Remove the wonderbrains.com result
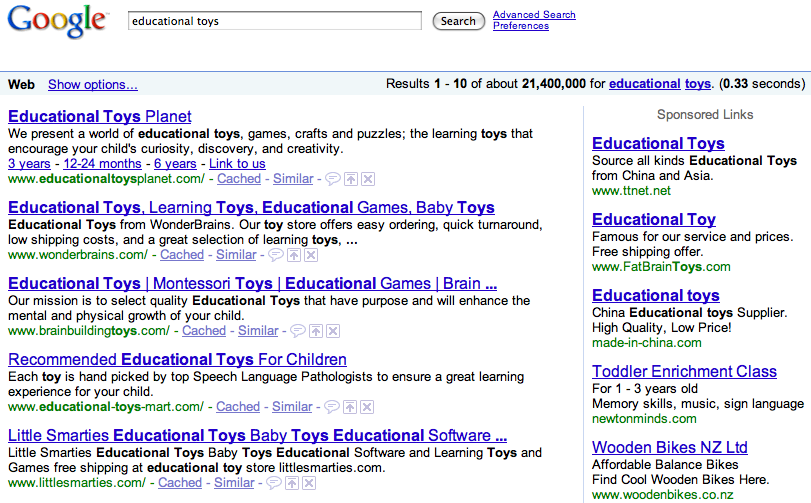 pos(311,255)
